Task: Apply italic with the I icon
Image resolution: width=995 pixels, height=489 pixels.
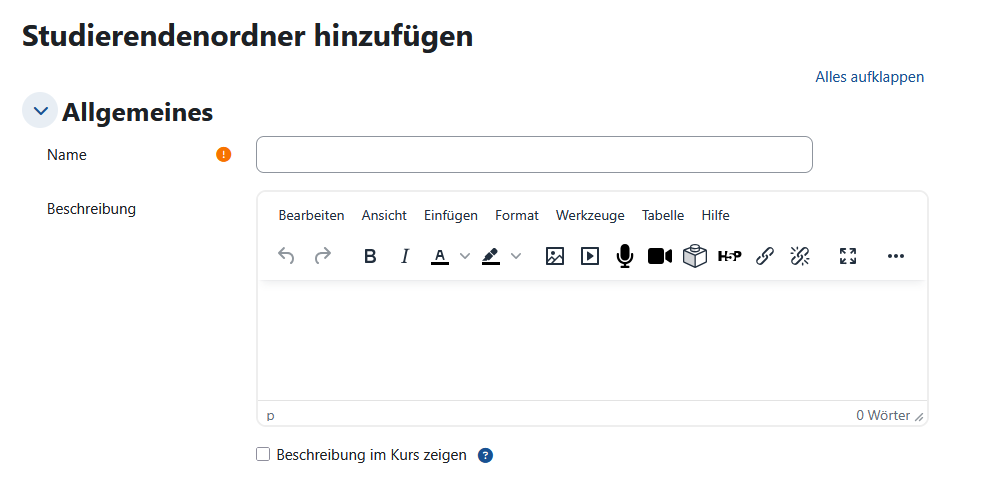Action: click(405, 256)
